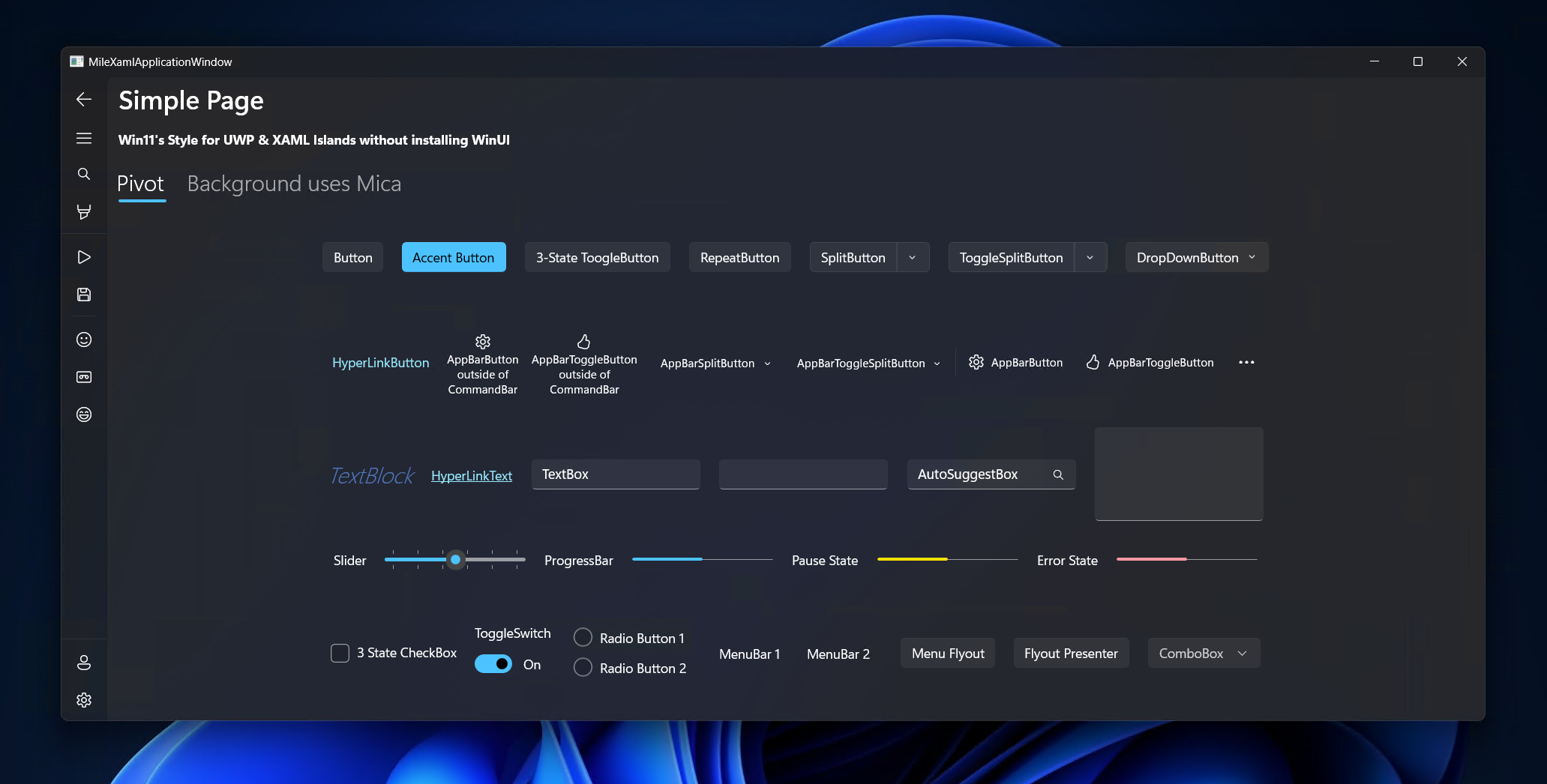Open the hamburger navigation menu

(84, 138)
